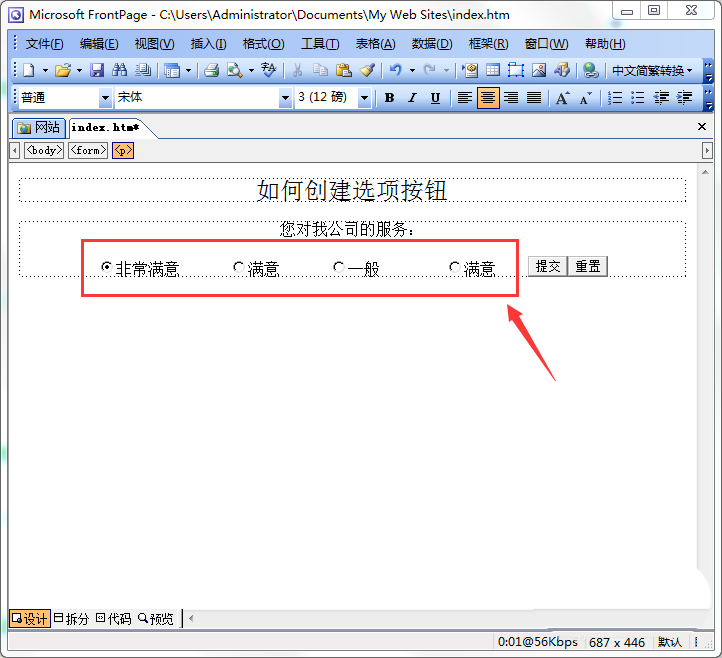The height and width of the screenshot is (658, 722).
Task: Apply bulleted list
Action: point(638,98)
